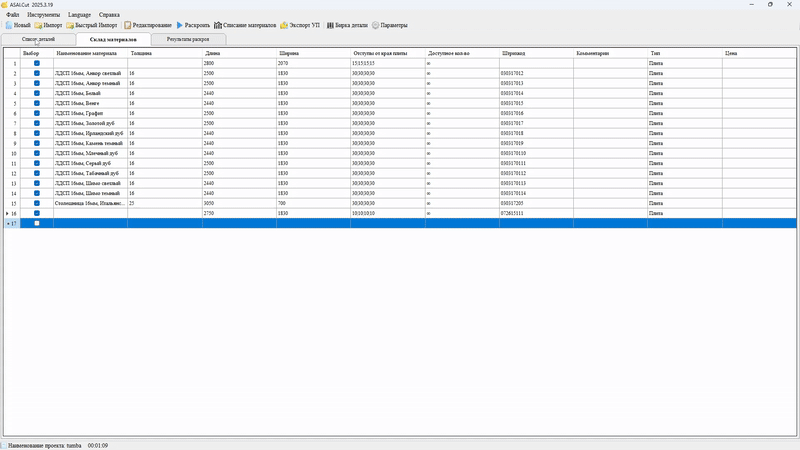Toggle the checkbox for ЛДСП Графит

point(37,113)
